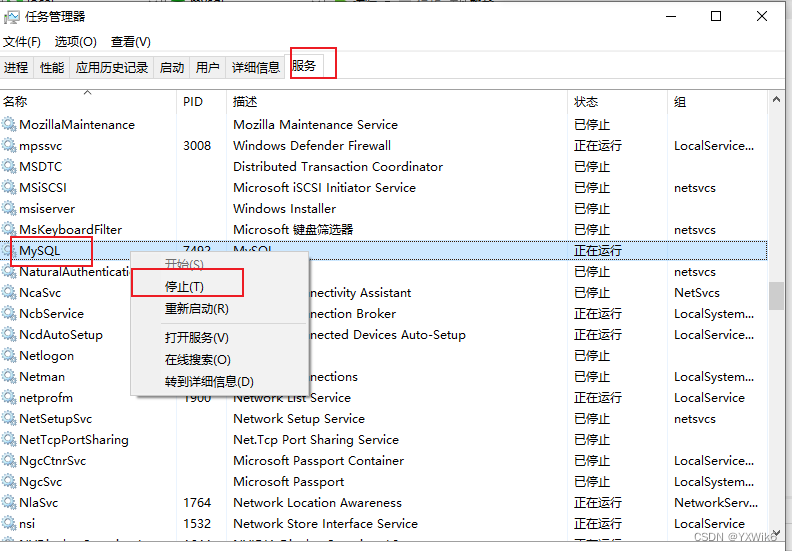Choose 在线搜索(O) in the context menu
Viewport: 792px width, 551px height.
coord(219,360)
